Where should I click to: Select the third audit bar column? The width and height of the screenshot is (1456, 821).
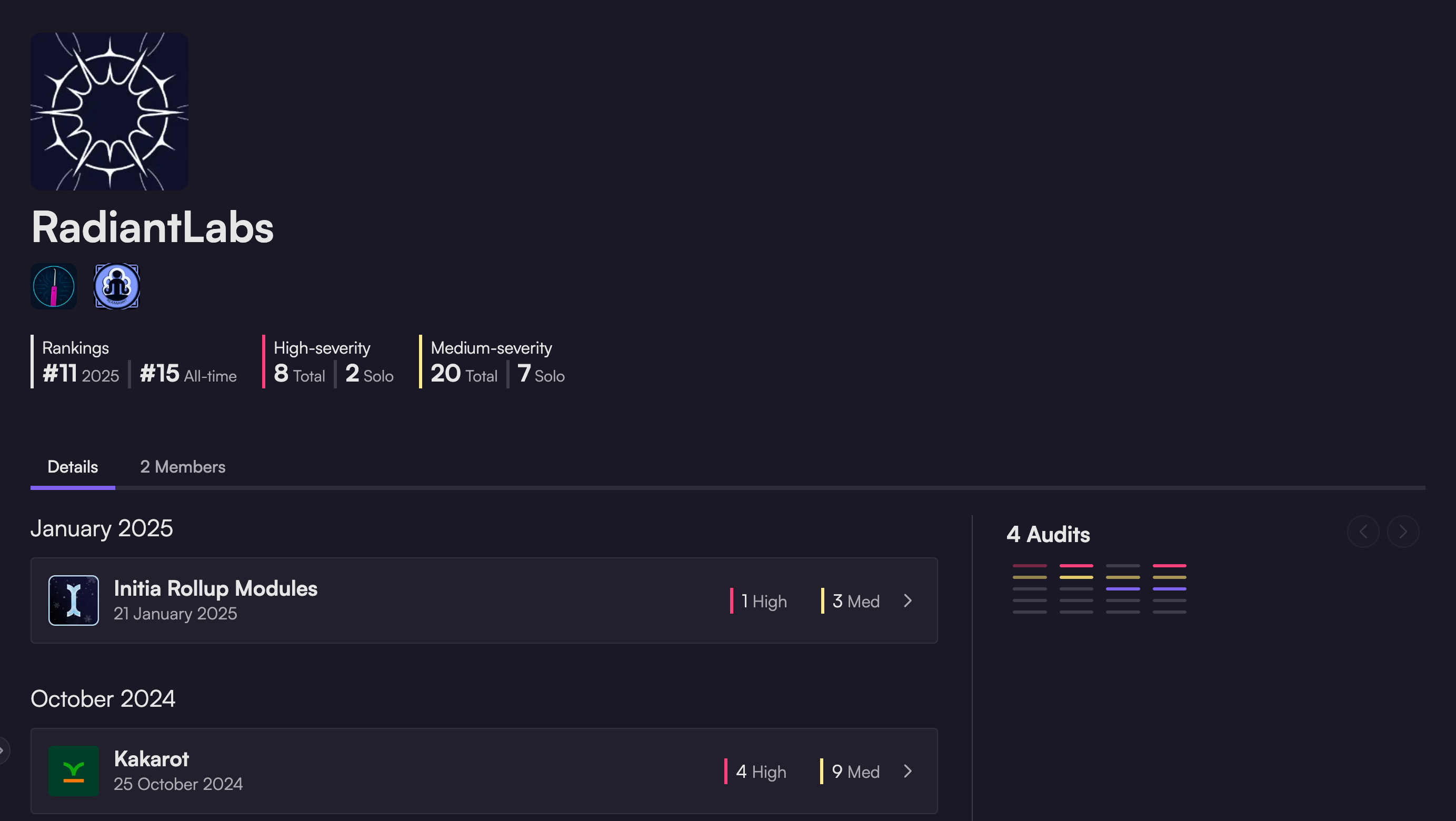[1122, 588]
